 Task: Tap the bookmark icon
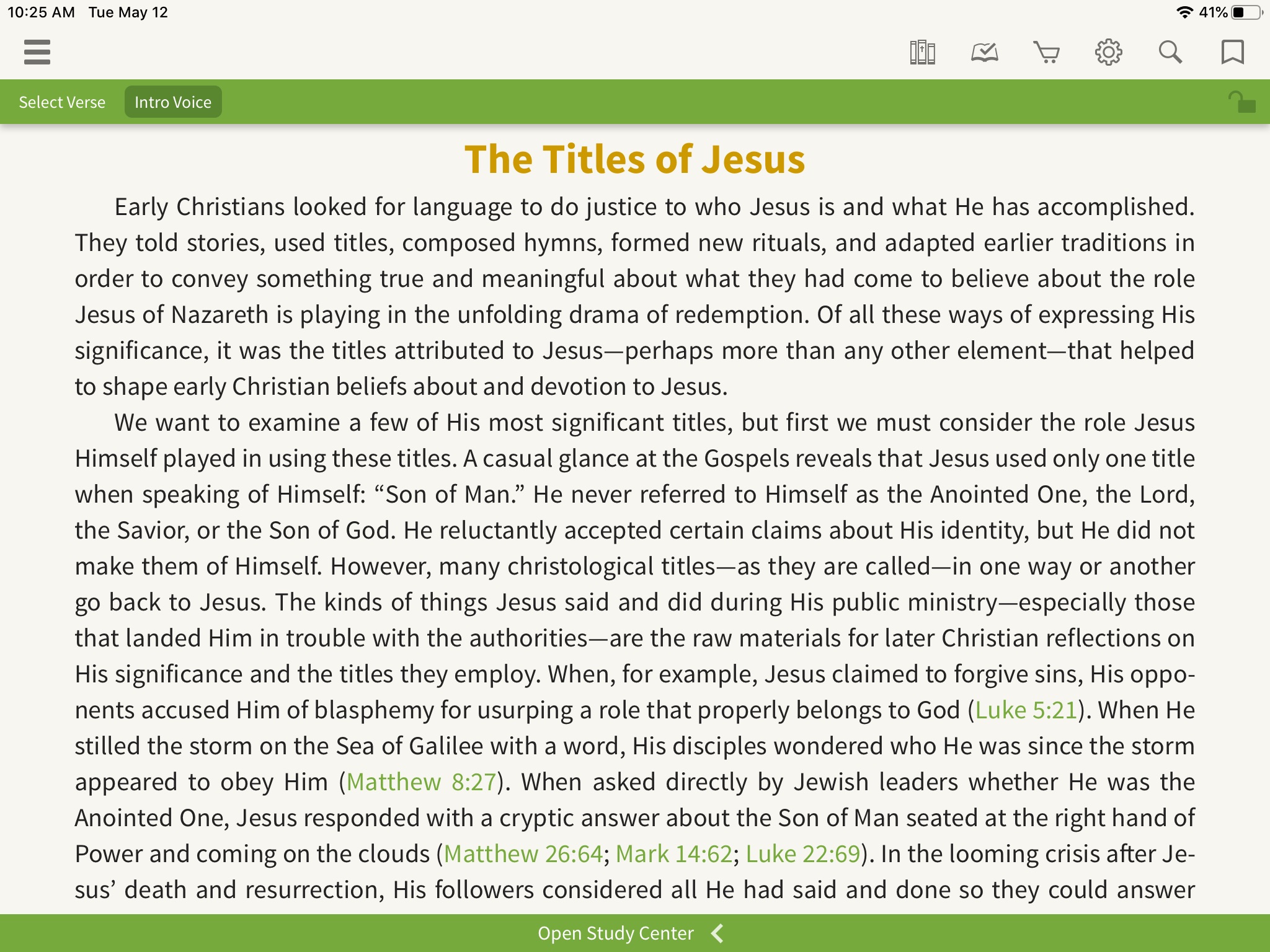1232,52
